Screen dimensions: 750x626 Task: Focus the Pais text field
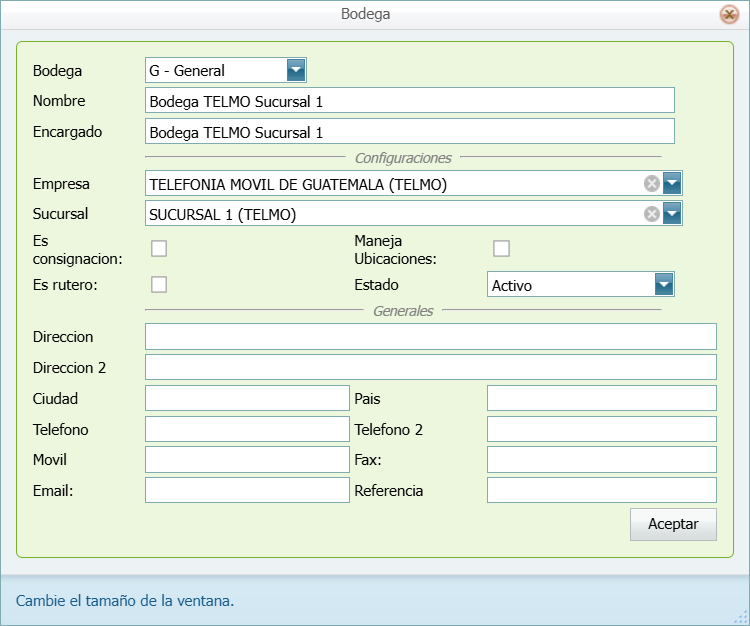[601, 399]
